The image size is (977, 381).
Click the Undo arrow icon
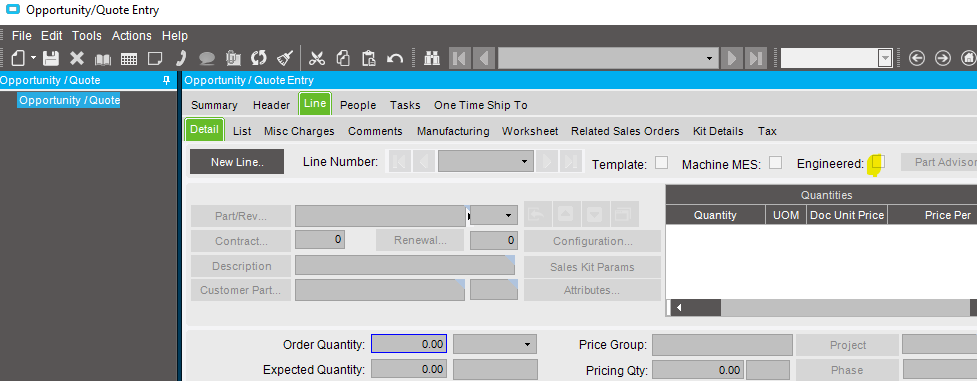click(x=395, y=59)
